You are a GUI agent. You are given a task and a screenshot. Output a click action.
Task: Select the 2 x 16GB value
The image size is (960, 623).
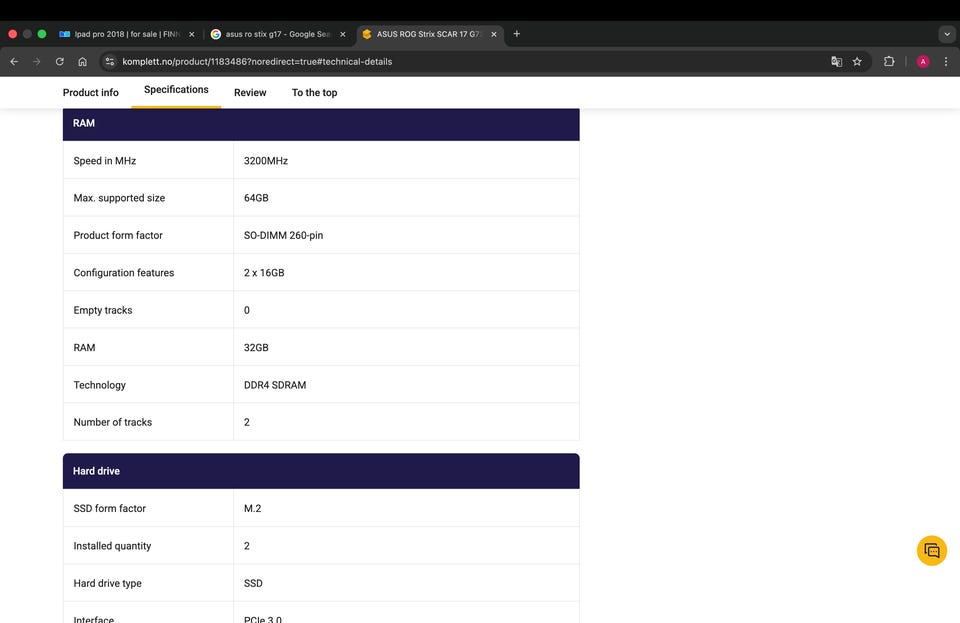pos(264,272)
